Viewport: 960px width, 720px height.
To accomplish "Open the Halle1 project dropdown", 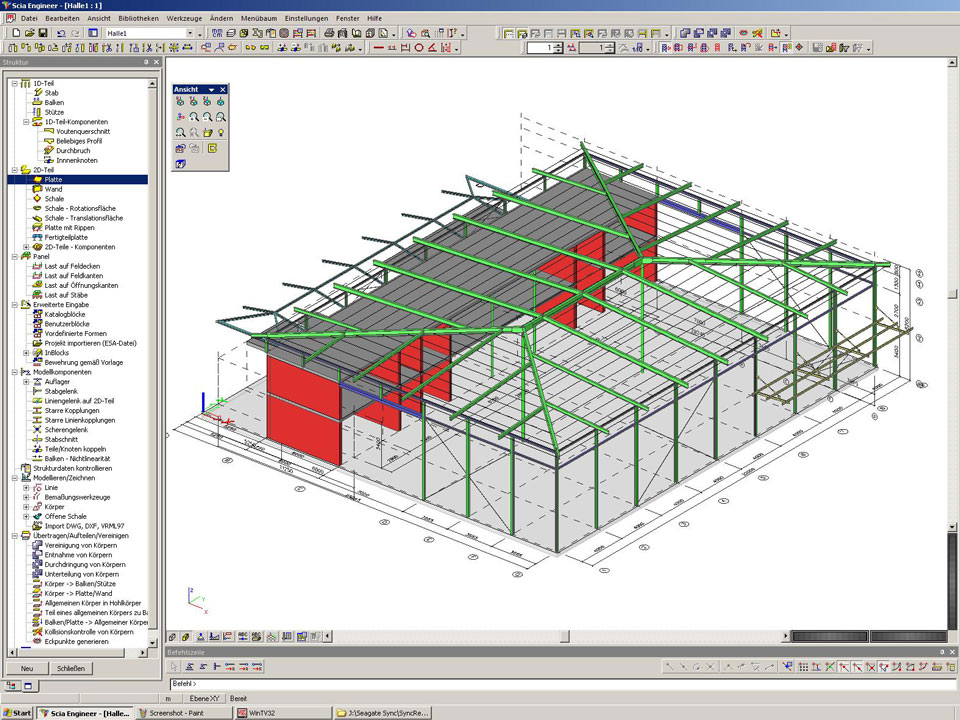I will point(190,33).
